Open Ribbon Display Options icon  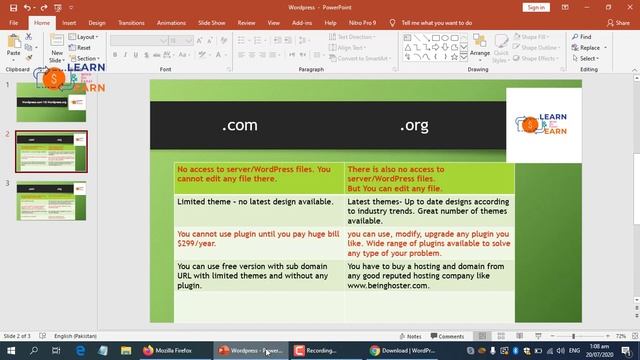[x=565, y=7]
